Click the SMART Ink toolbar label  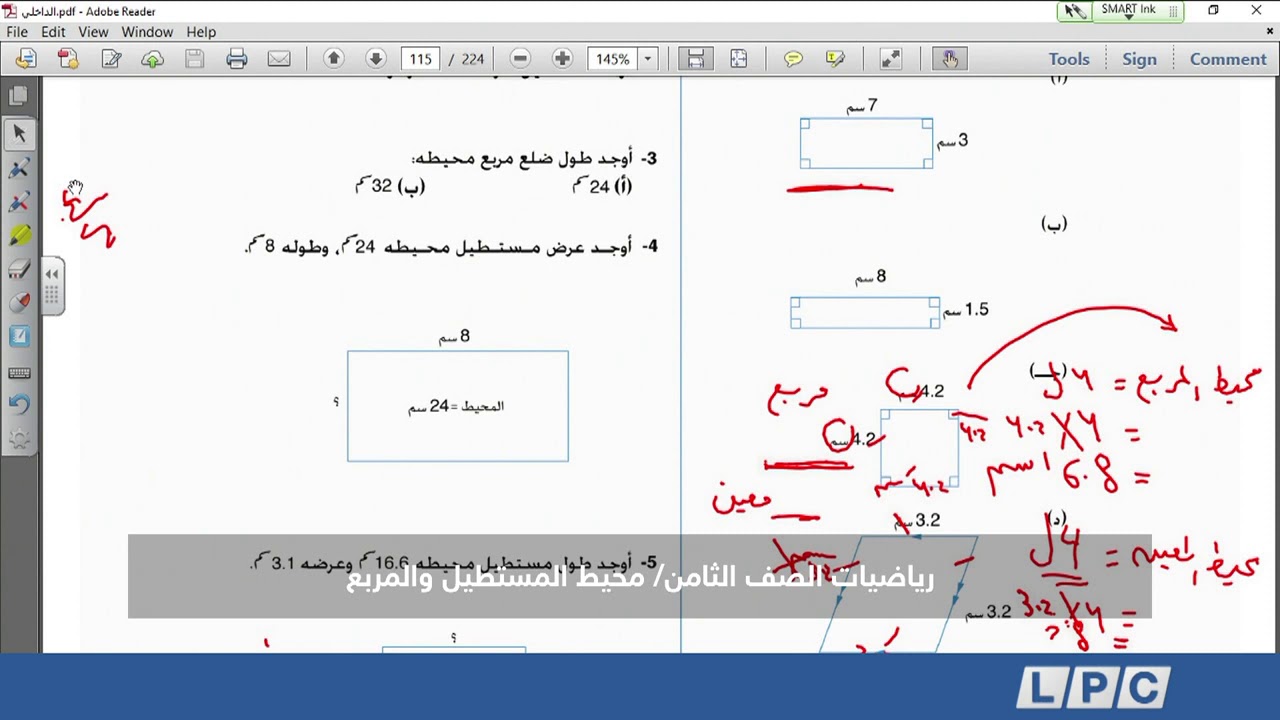(x=1129, y=10)
